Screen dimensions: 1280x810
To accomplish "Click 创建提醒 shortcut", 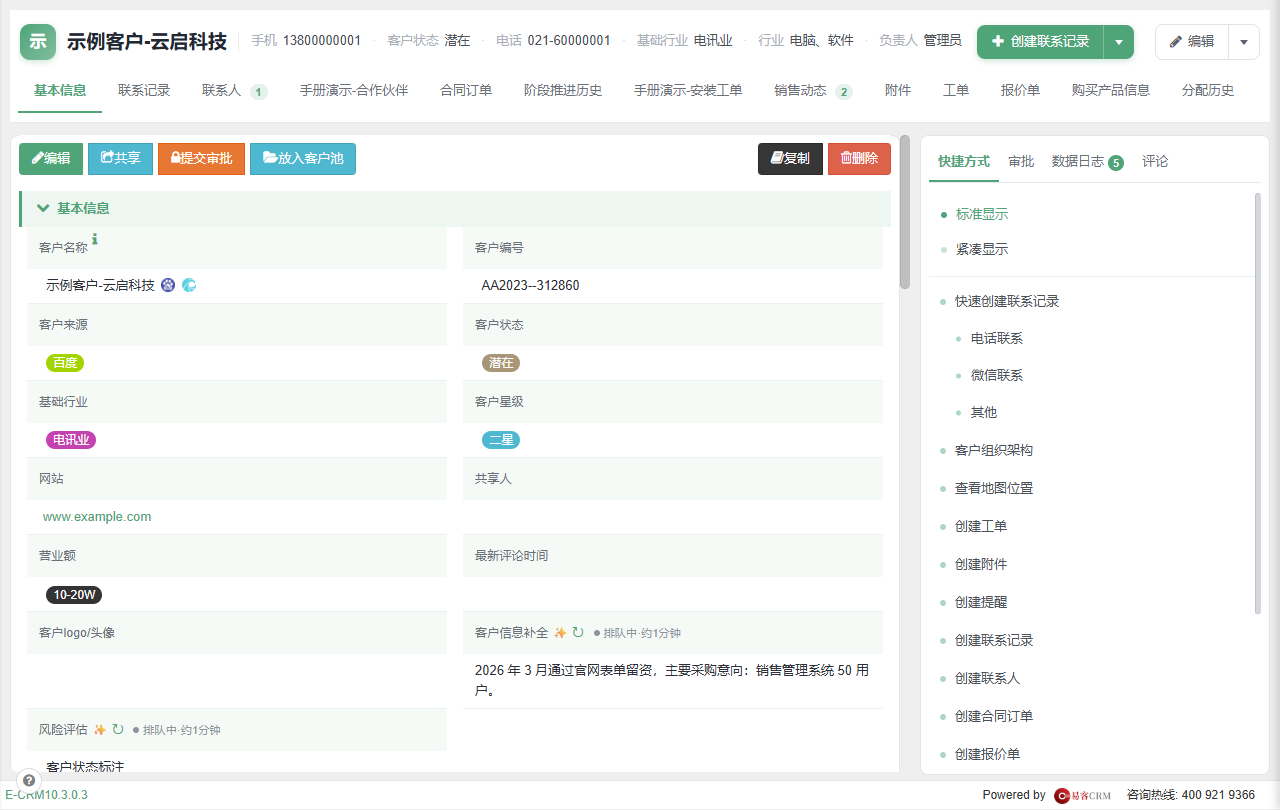I will pos(981,602).
